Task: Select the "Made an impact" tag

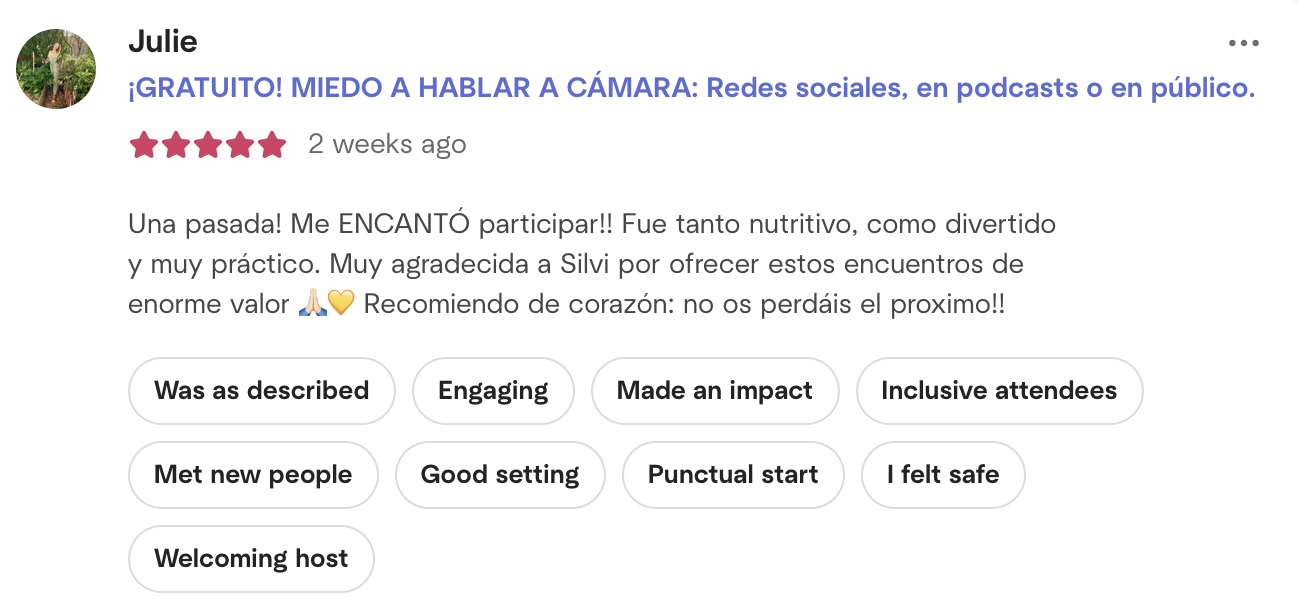Action: pyautogui.click(x=714, y=390)
